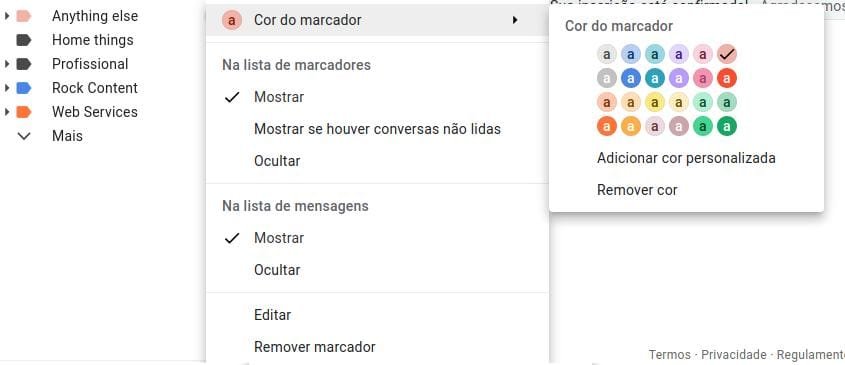This screenshot has width=845, height=365.
Task: Choose the solid red color swatch
Action: [727, 79]
